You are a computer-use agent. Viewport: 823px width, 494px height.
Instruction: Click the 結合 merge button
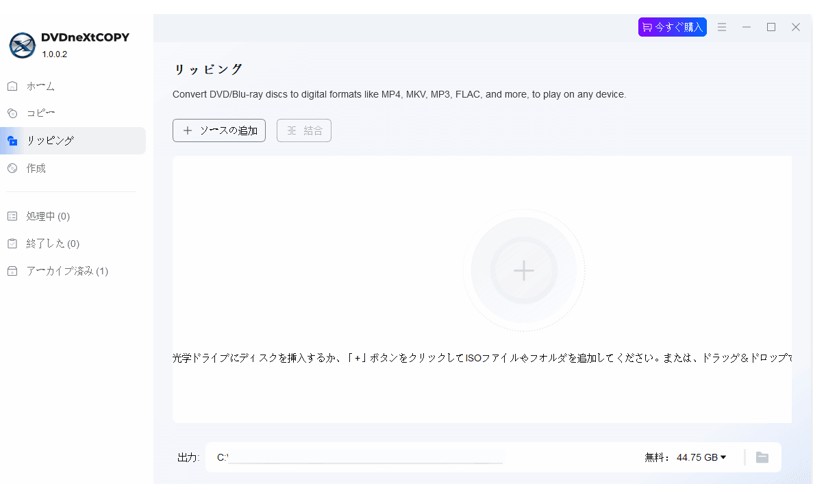point(304,131)
